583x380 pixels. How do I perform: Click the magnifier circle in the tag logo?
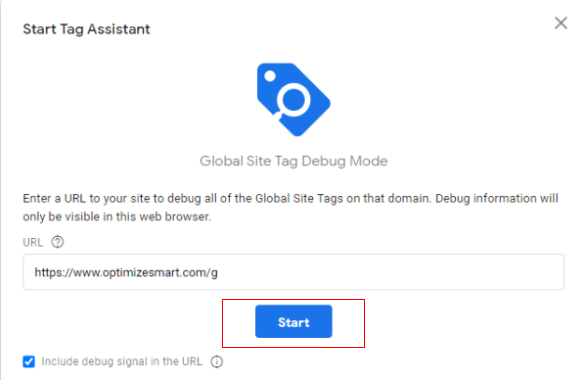293,100
